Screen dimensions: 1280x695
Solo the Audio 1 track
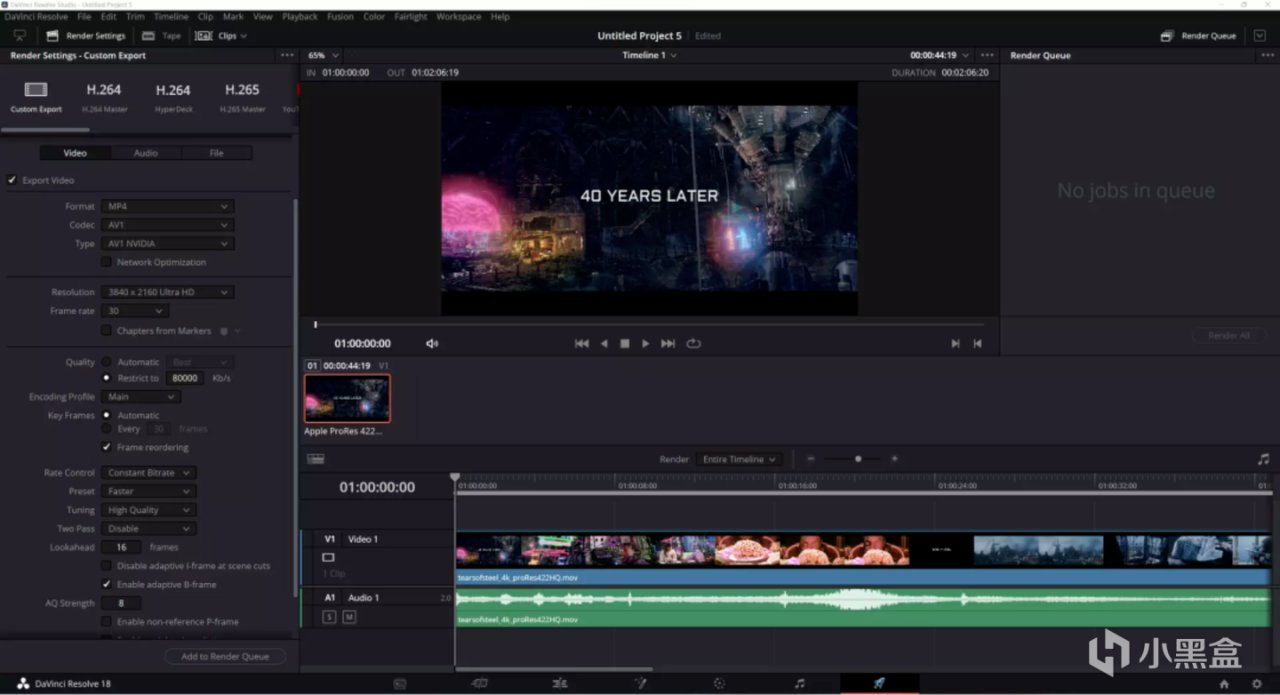click(x=329, y=617)
